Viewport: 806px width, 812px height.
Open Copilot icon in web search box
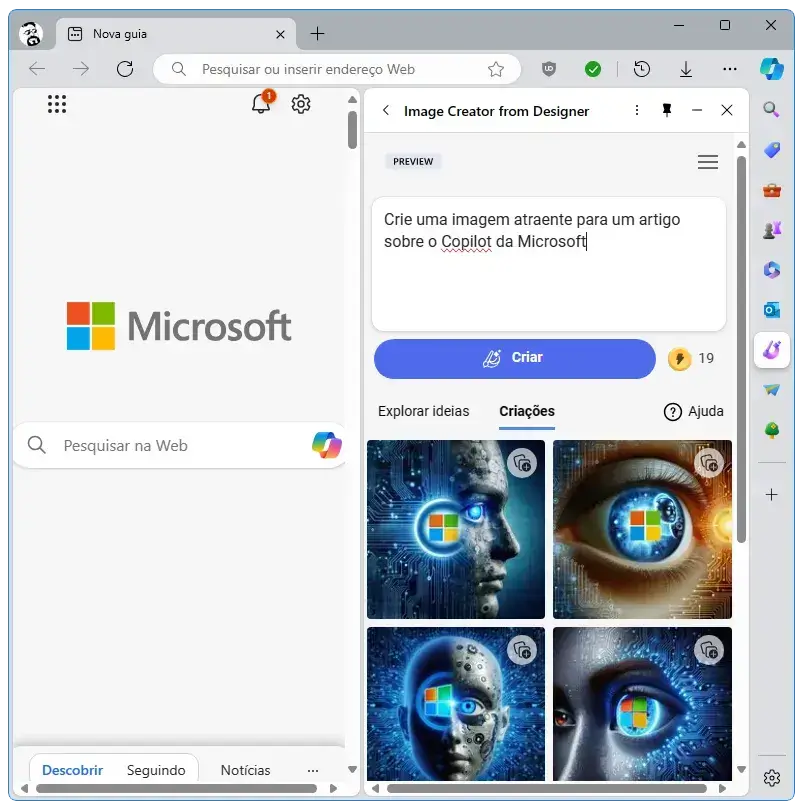[326, 445]
